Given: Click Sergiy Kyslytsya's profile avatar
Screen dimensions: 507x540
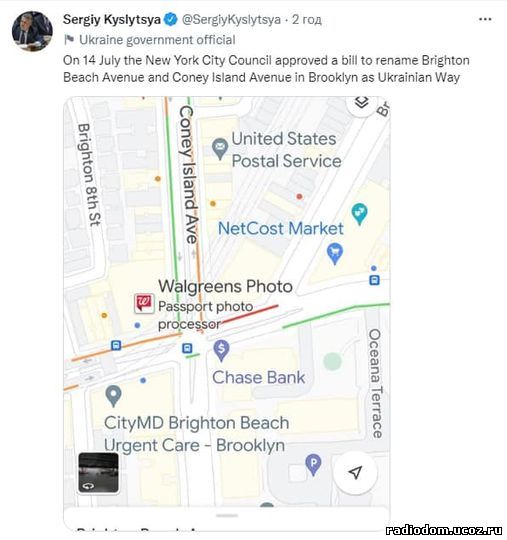Looking at the screenshot, I should (32, 31).
